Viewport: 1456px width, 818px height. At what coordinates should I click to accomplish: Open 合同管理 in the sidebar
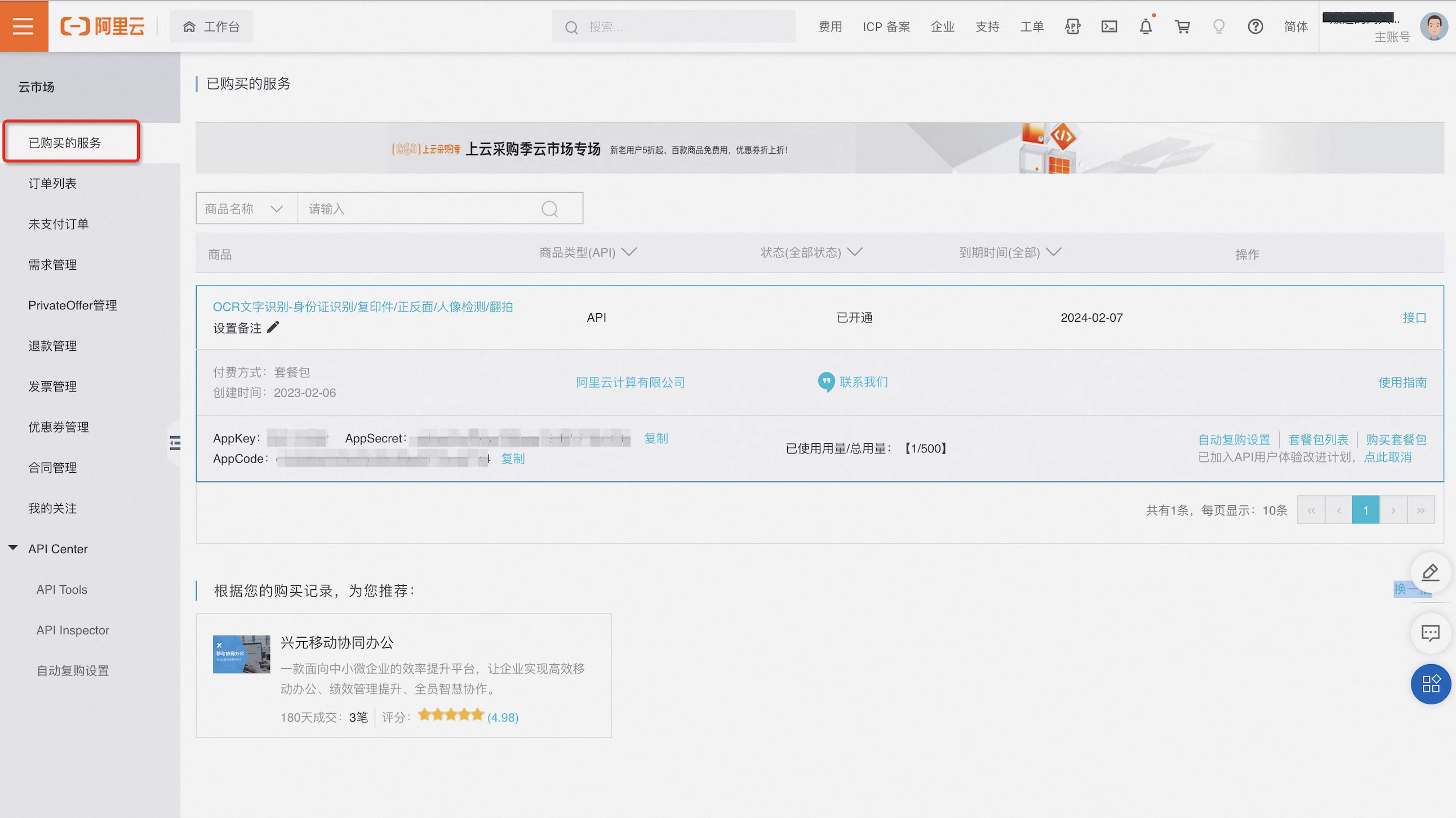(52, 468)
